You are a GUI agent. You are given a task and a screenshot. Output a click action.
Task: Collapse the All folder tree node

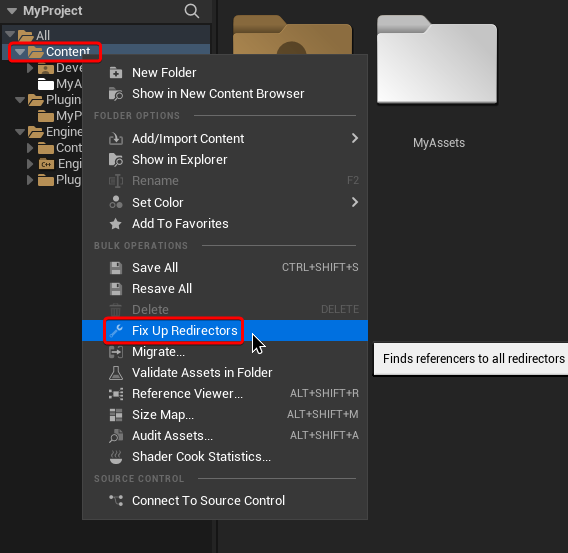click(10, 35)
